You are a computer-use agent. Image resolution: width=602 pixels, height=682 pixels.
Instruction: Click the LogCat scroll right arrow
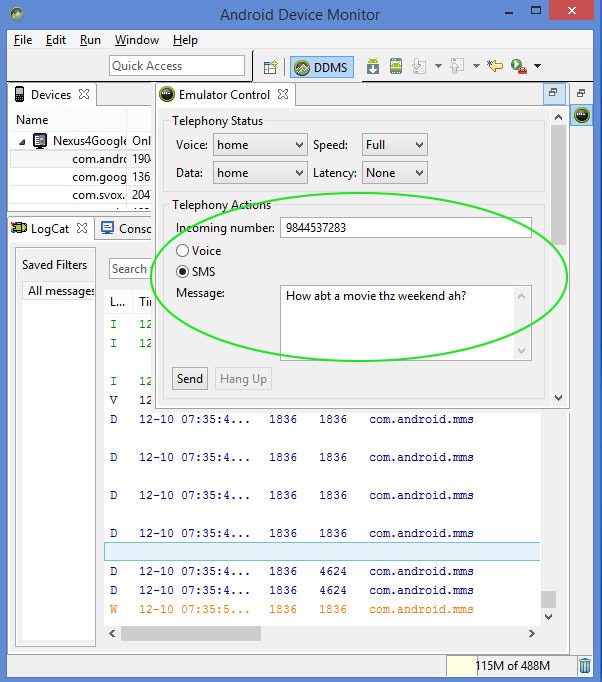coord(532,633)
